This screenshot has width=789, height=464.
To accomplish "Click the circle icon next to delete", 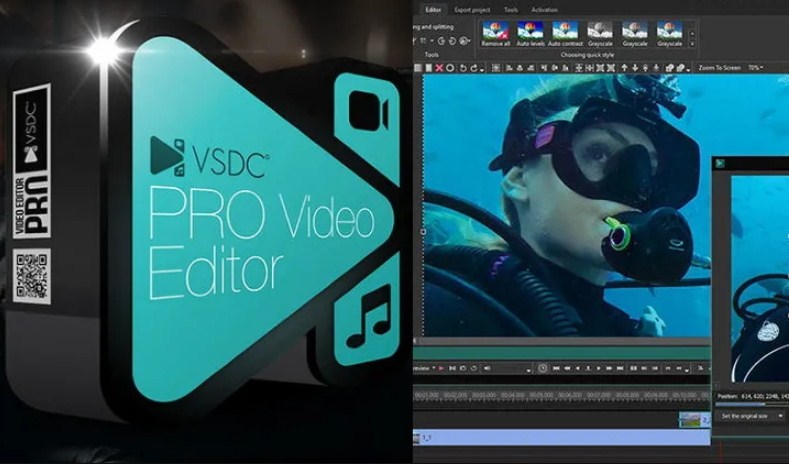I will 450,68.
